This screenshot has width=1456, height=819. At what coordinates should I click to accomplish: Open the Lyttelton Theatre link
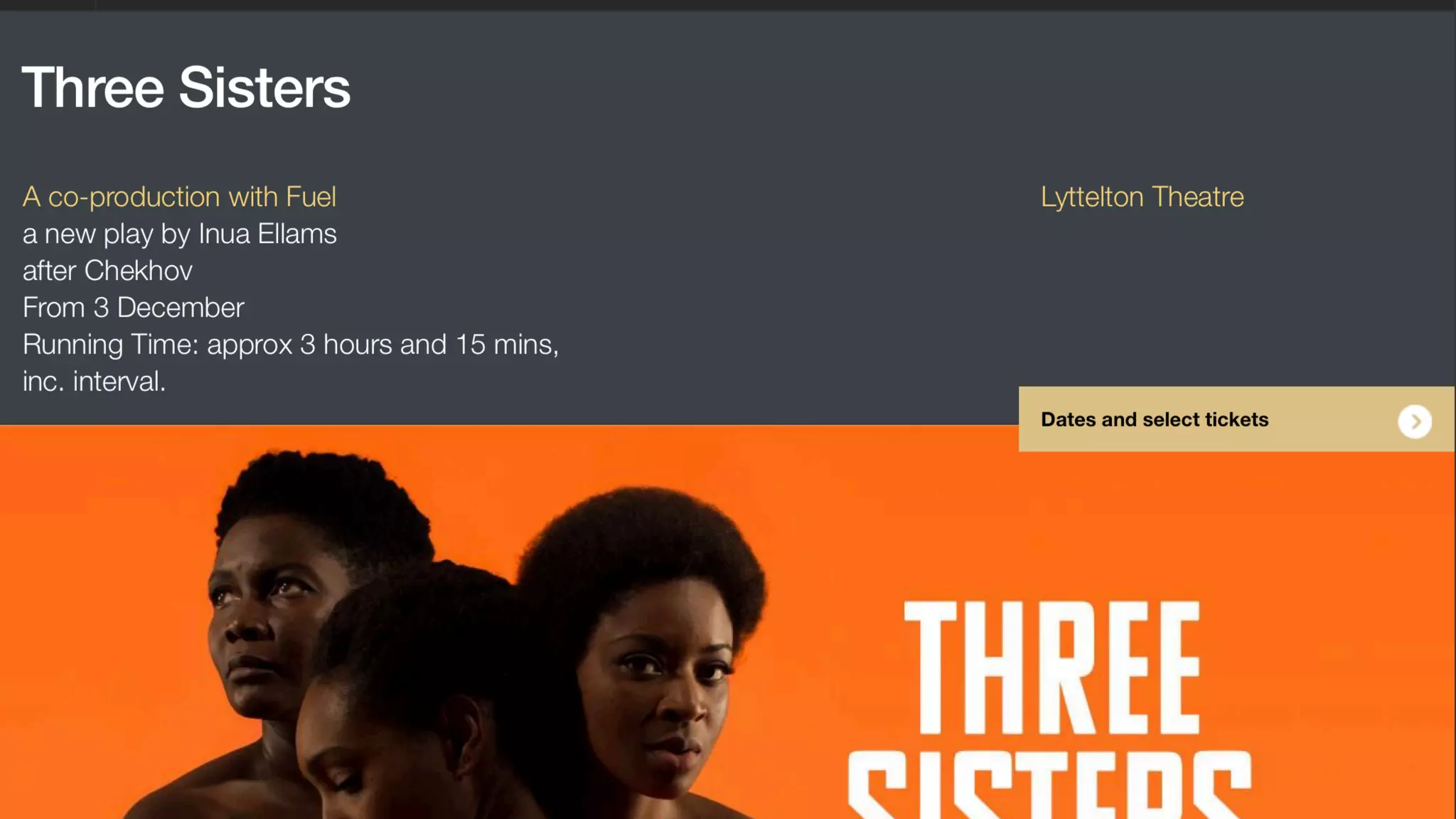[x=1142, y=197]
